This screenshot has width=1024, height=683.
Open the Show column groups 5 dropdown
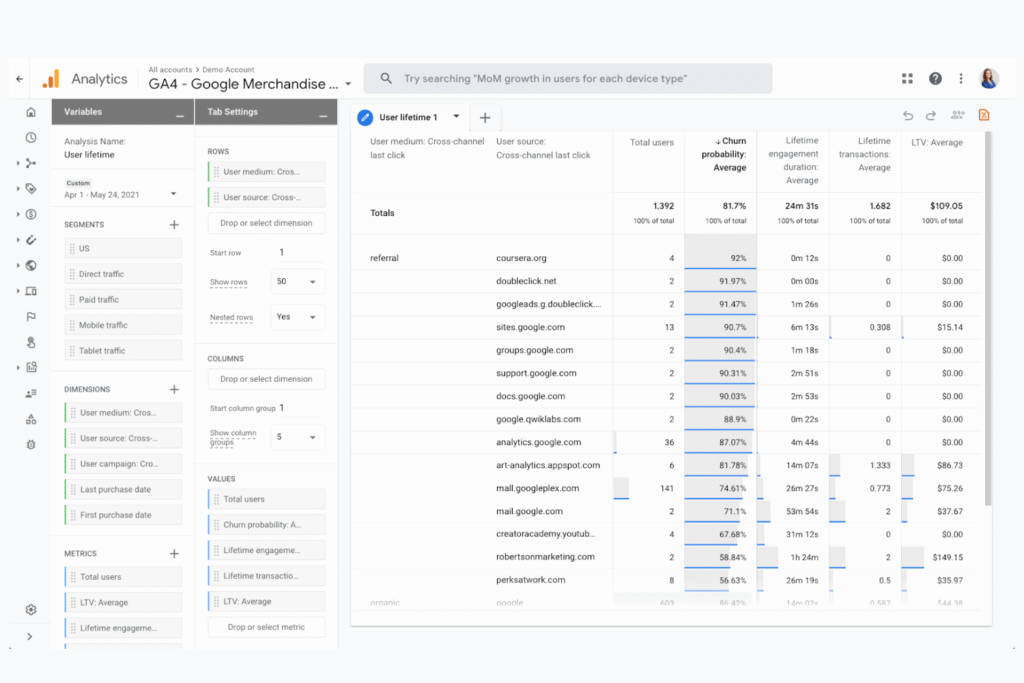(297, 437)
